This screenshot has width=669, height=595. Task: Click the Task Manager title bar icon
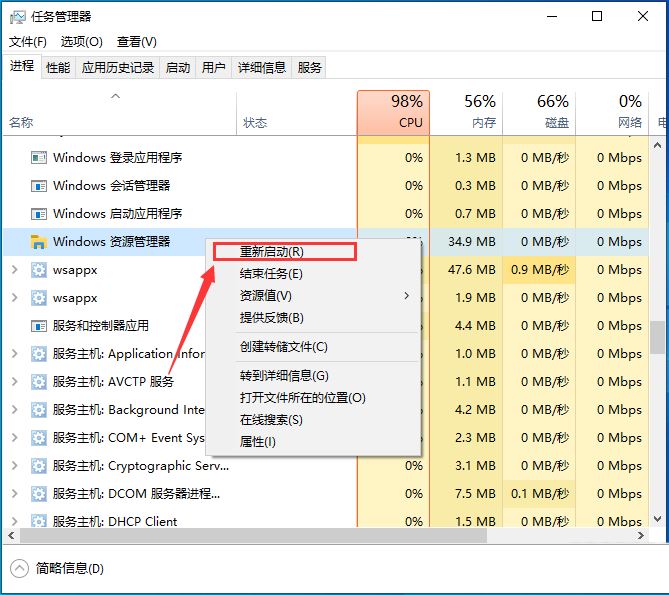click(17, 17)
